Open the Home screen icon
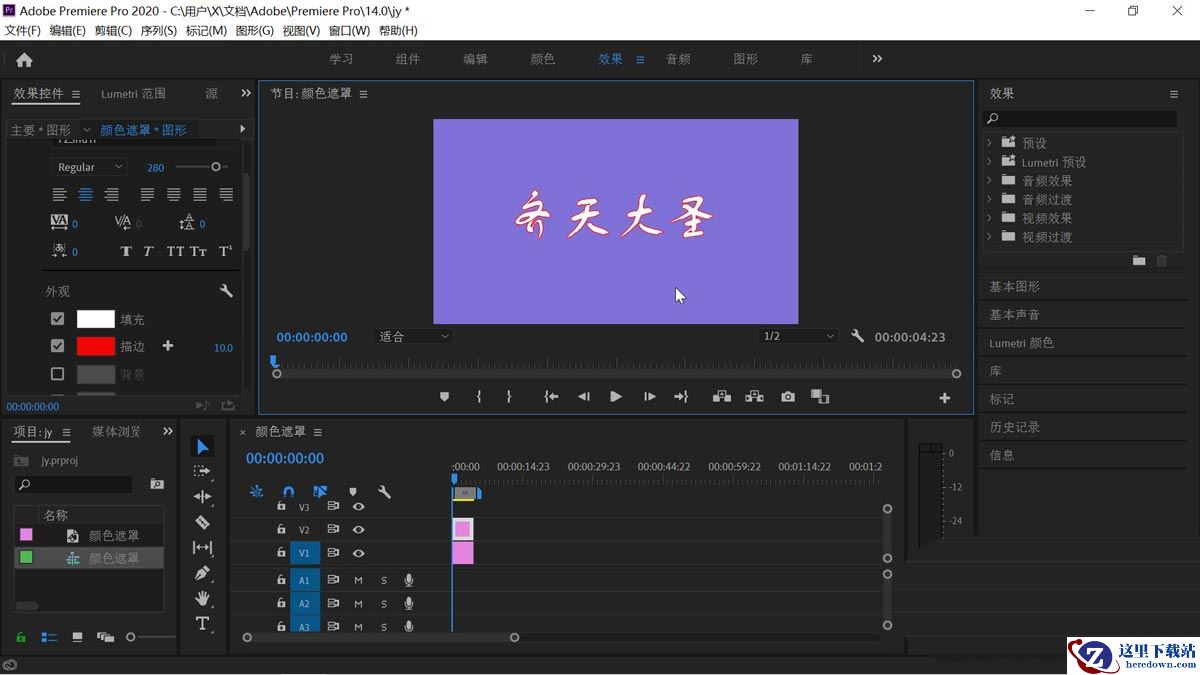 coord(24,60)
